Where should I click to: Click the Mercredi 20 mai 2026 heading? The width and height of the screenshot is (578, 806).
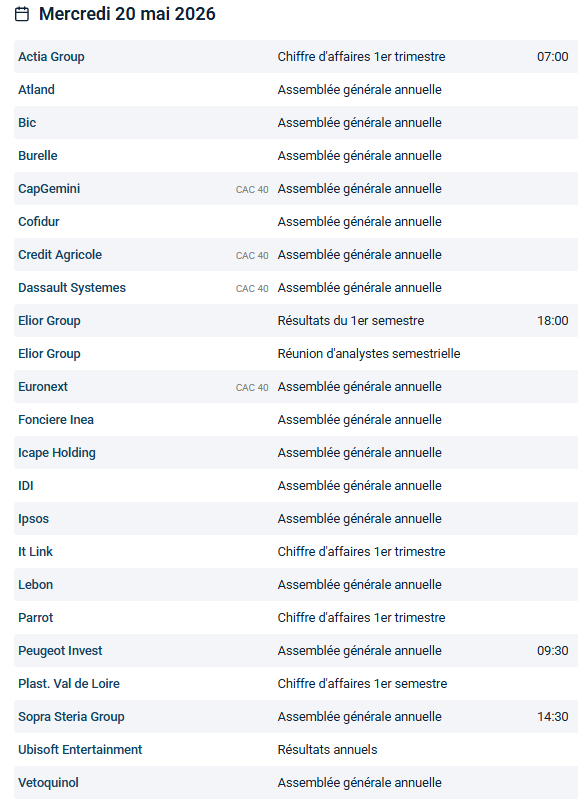pyautogui.click(x=127, y=14)
